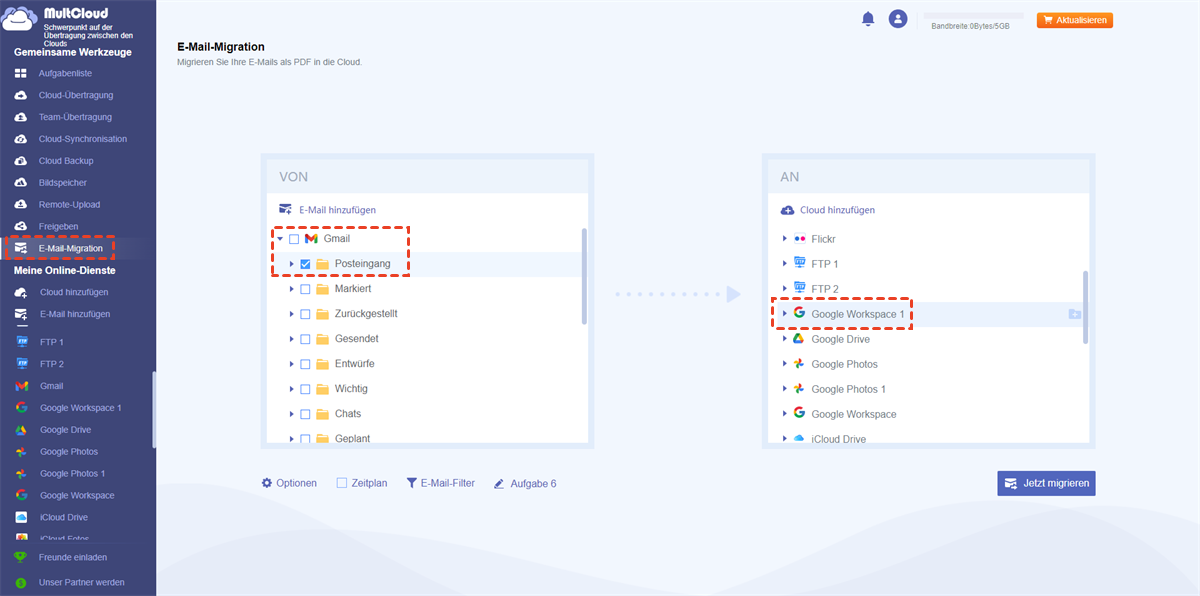Click the Unser Partner werden icon
The image size is (1200, 596).
click(20, 582)
